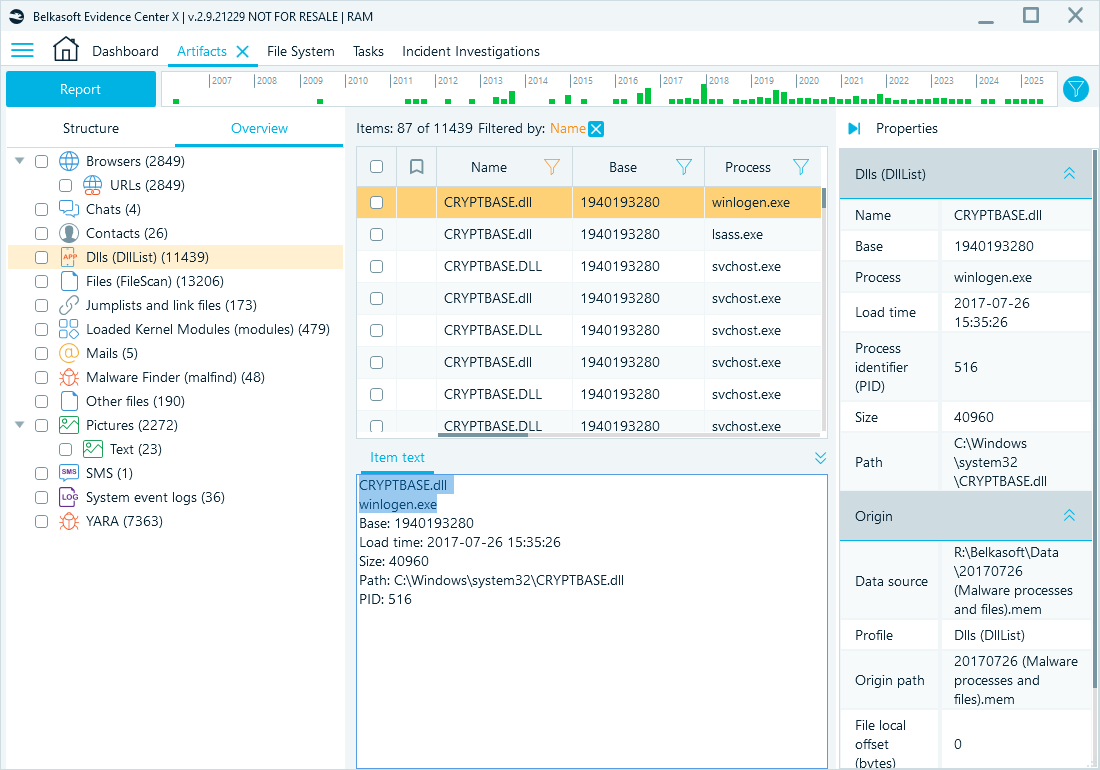
Task: Click the blue timeline filter funnel icon
Action: click(x=1075, y=89)
